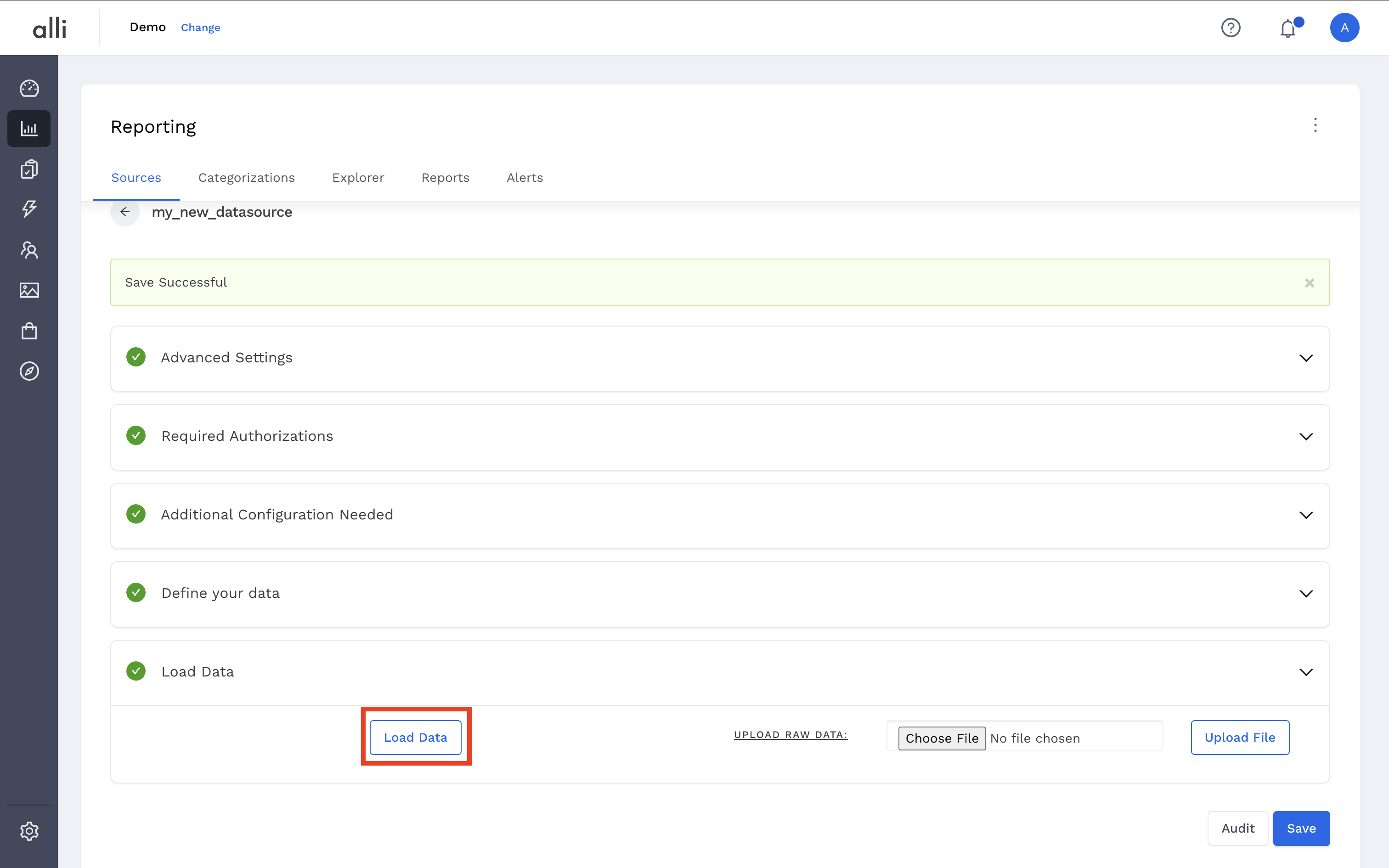Collapse the Load Data section chevron
This screenshot has height=868, width=1389.
pyautogui.click(x=1306, y=672)
